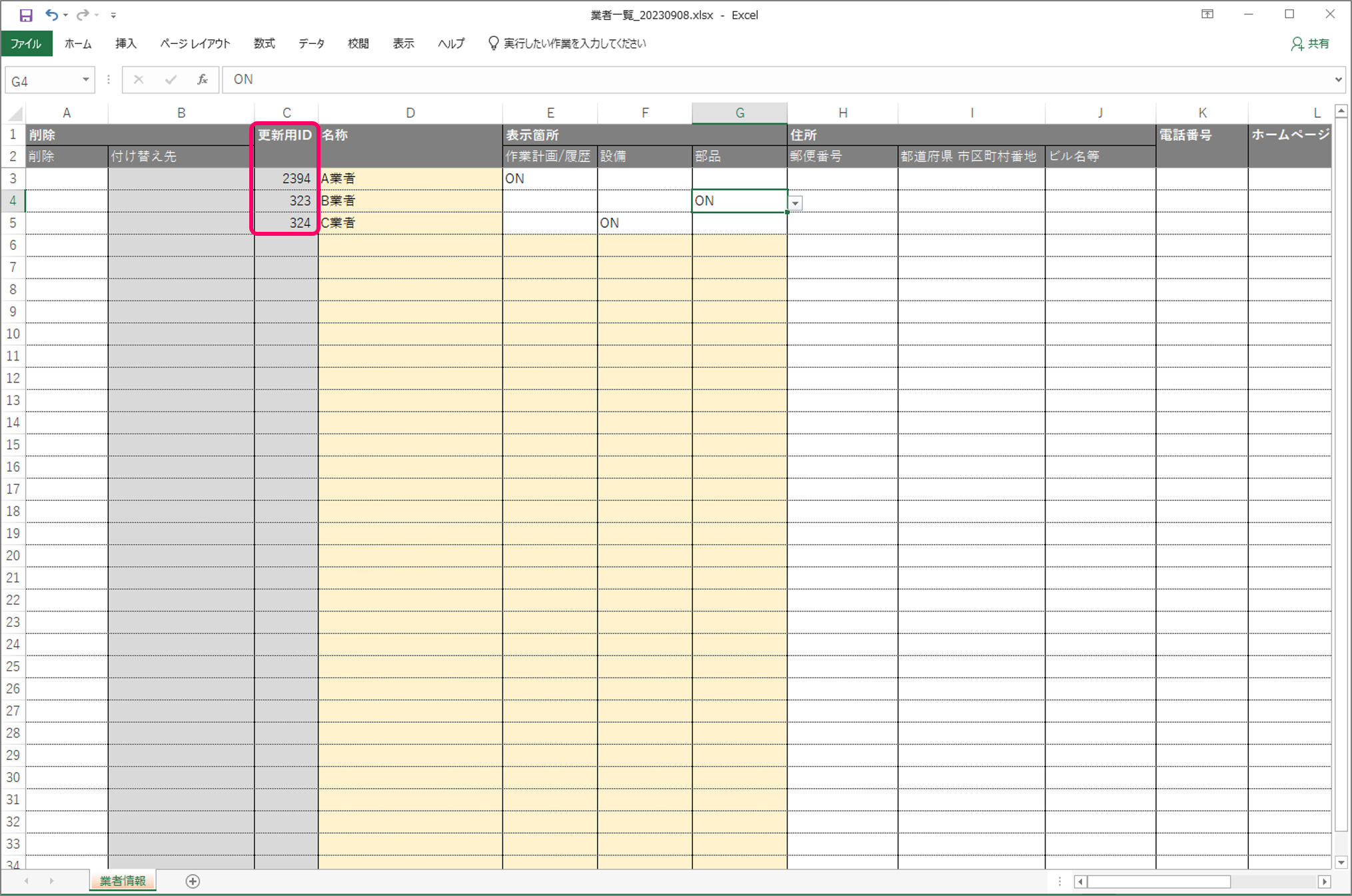
Task: Click the tell-me search box 実行したい作業
Action: pyautogui.click(x=574, y=44)
